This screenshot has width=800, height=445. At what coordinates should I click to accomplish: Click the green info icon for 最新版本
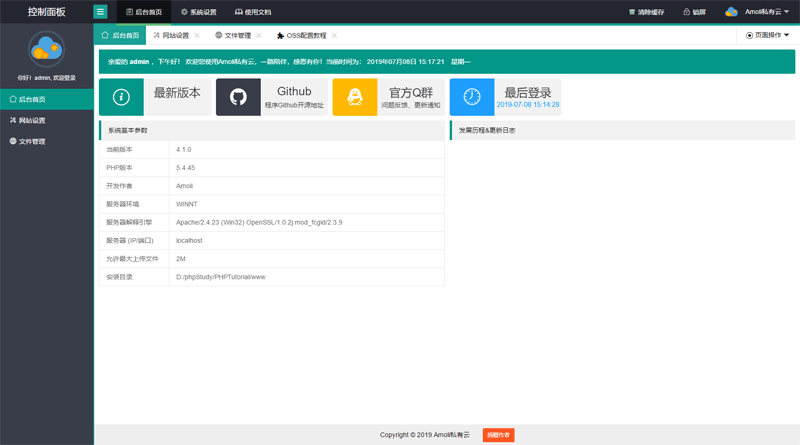tap(121, 97)
